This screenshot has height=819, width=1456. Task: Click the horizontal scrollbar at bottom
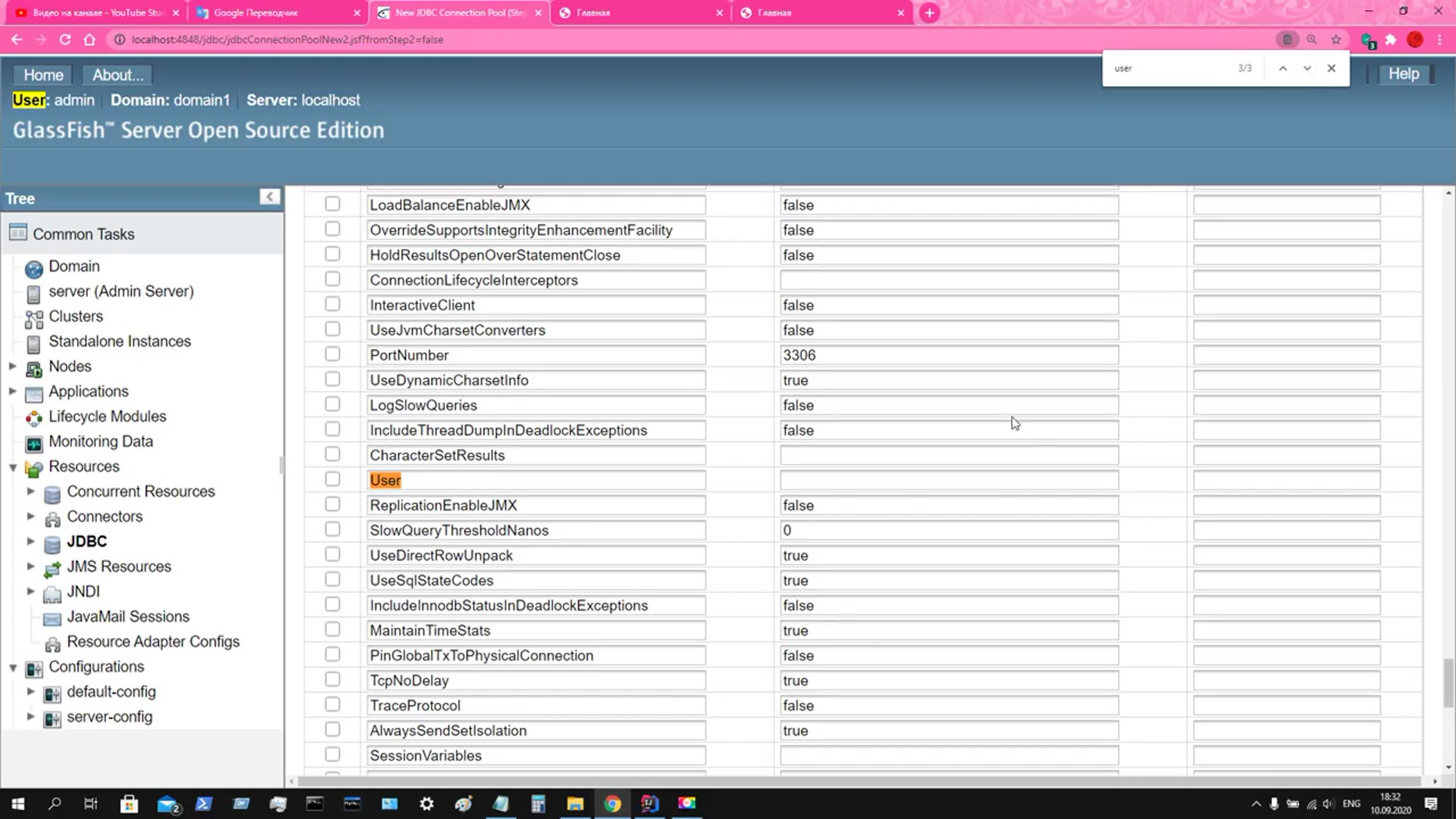[858, 781]
